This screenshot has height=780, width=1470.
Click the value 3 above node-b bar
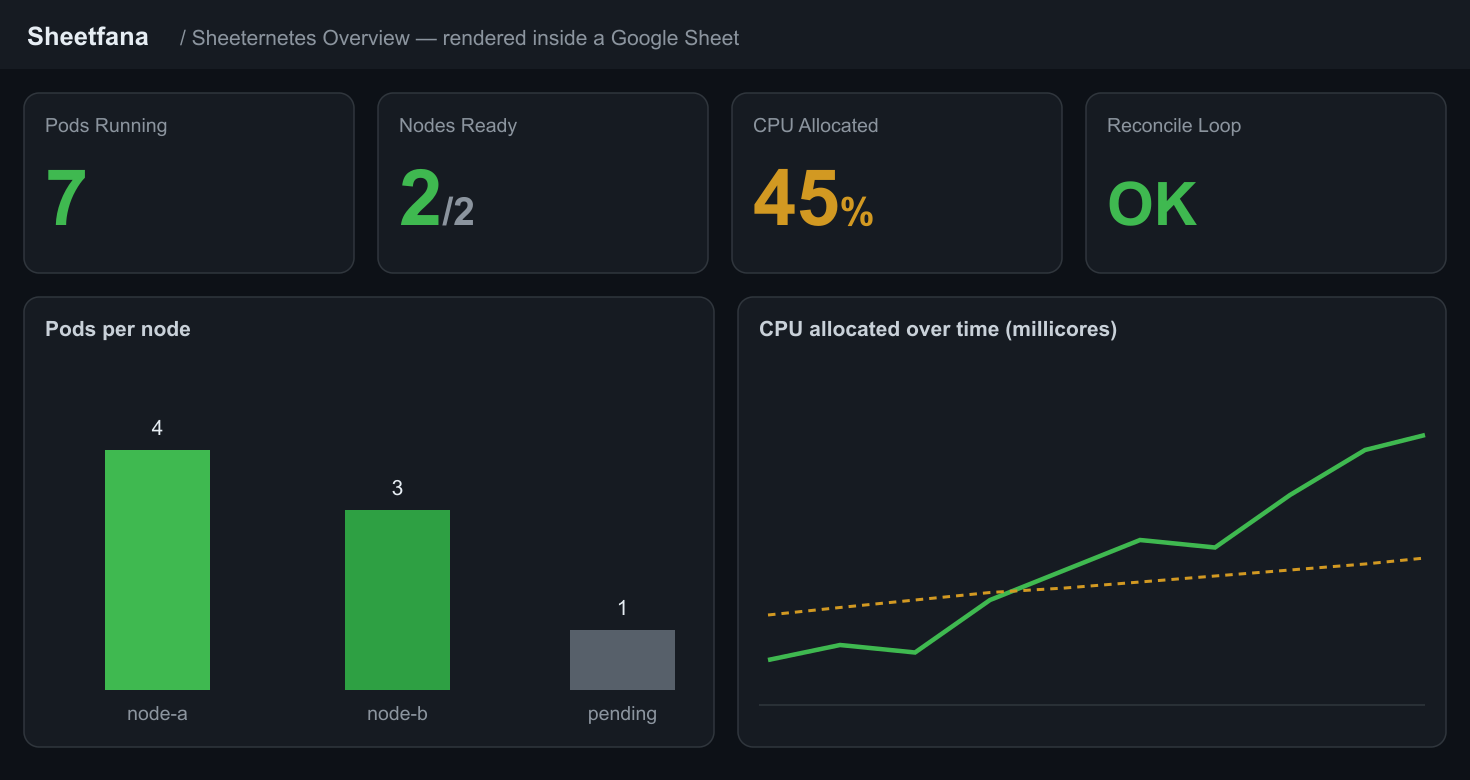pos(397,488)
